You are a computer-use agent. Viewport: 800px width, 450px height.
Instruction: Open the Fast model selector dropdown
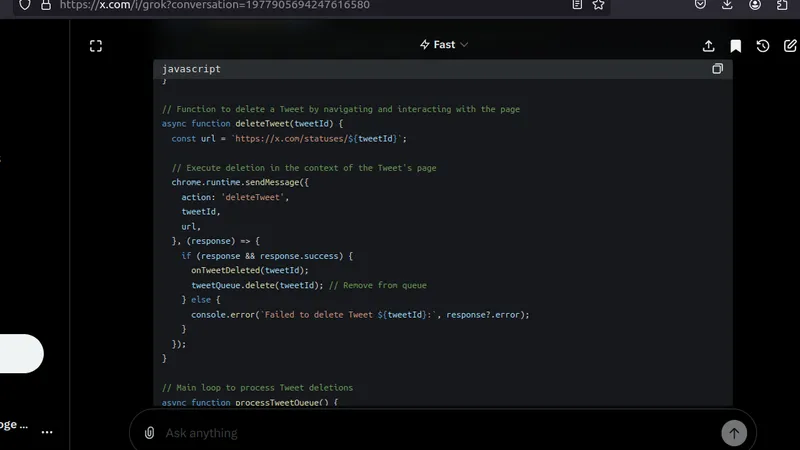[444, 45]
